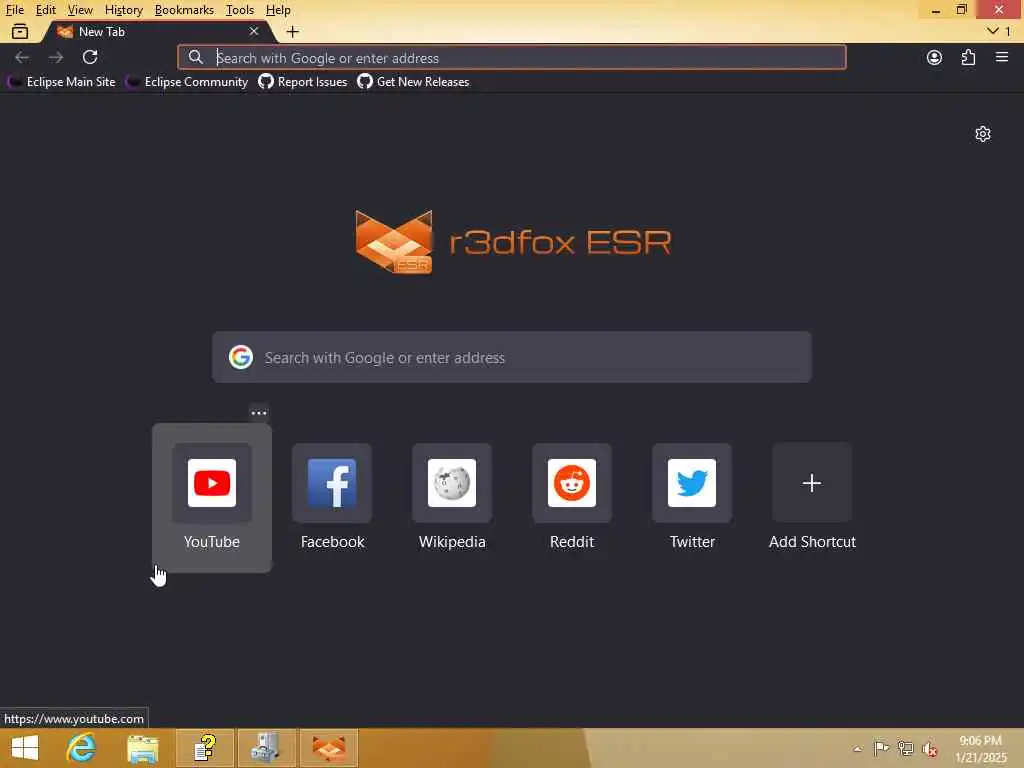
Task: Open the hamburger application menu
Action: (1002, 57)
